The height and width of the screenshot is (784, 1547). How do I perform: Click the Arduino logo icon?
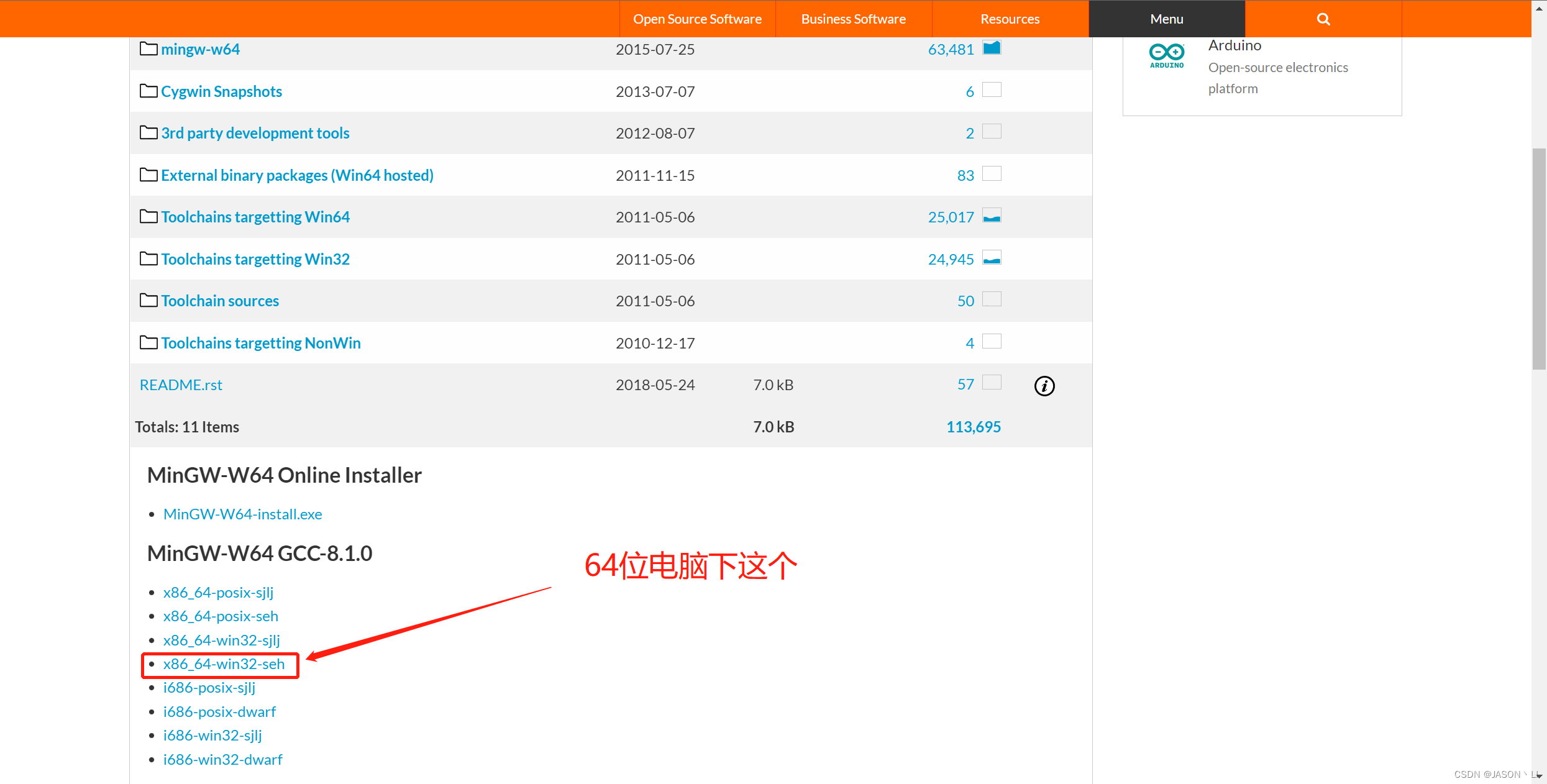[x=1166, y=55]
